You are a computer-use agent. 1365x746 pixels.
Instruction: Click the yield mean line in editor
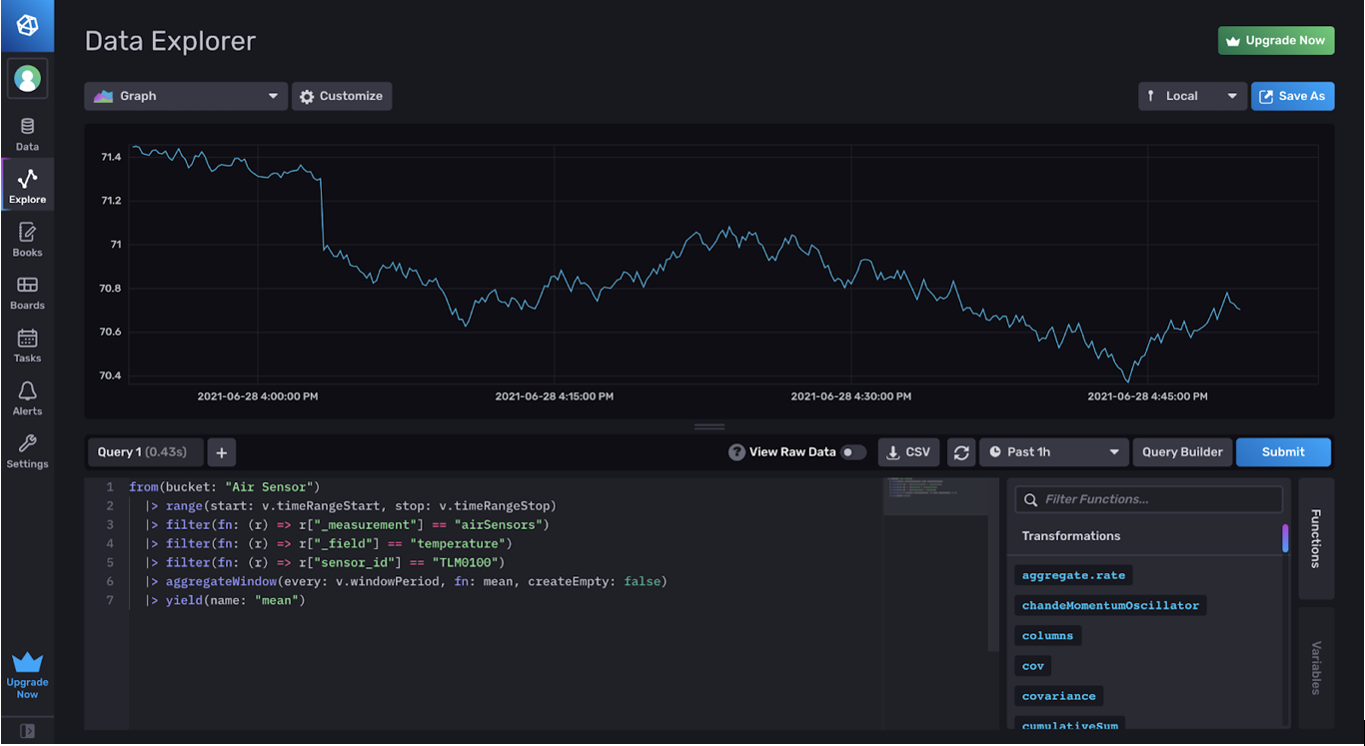click(224, 600)
